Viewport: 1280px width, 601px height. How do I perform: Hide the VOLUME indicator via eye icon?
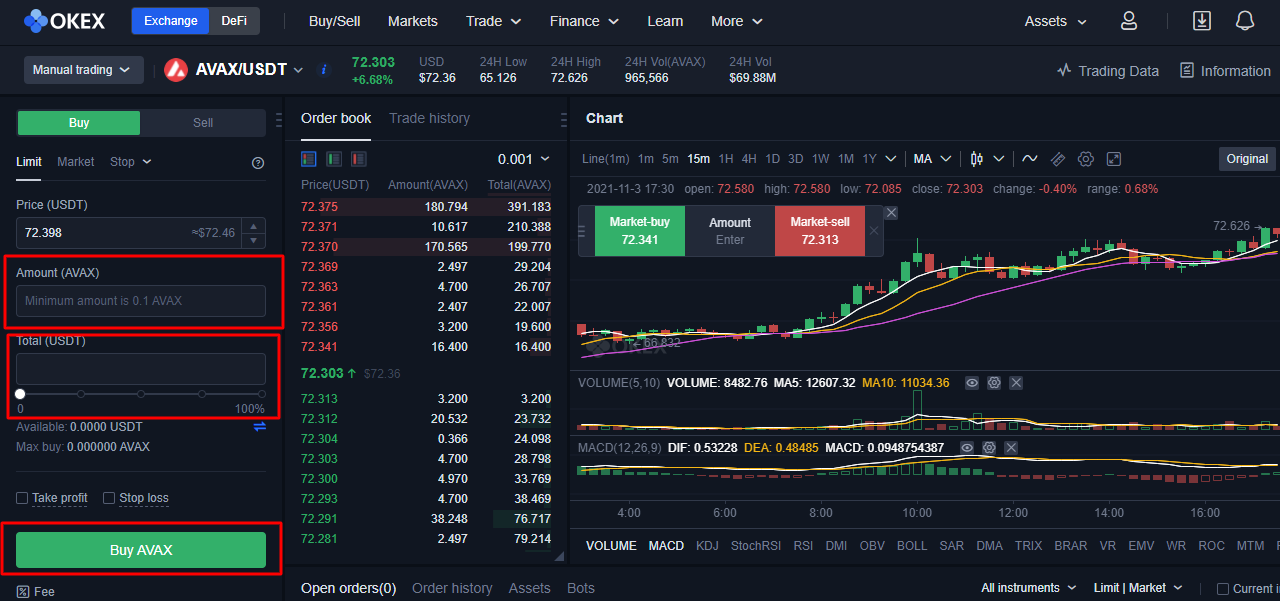pyautogui.click(x=971, y=383)
